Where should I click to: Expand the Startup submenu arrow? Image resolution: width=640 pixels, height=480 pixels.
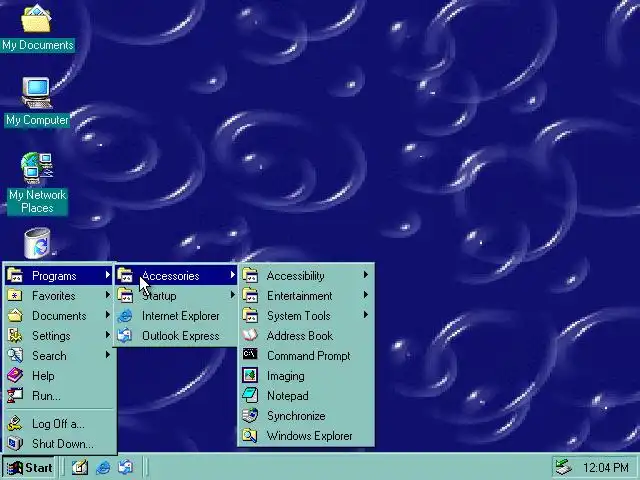[232, 295]
